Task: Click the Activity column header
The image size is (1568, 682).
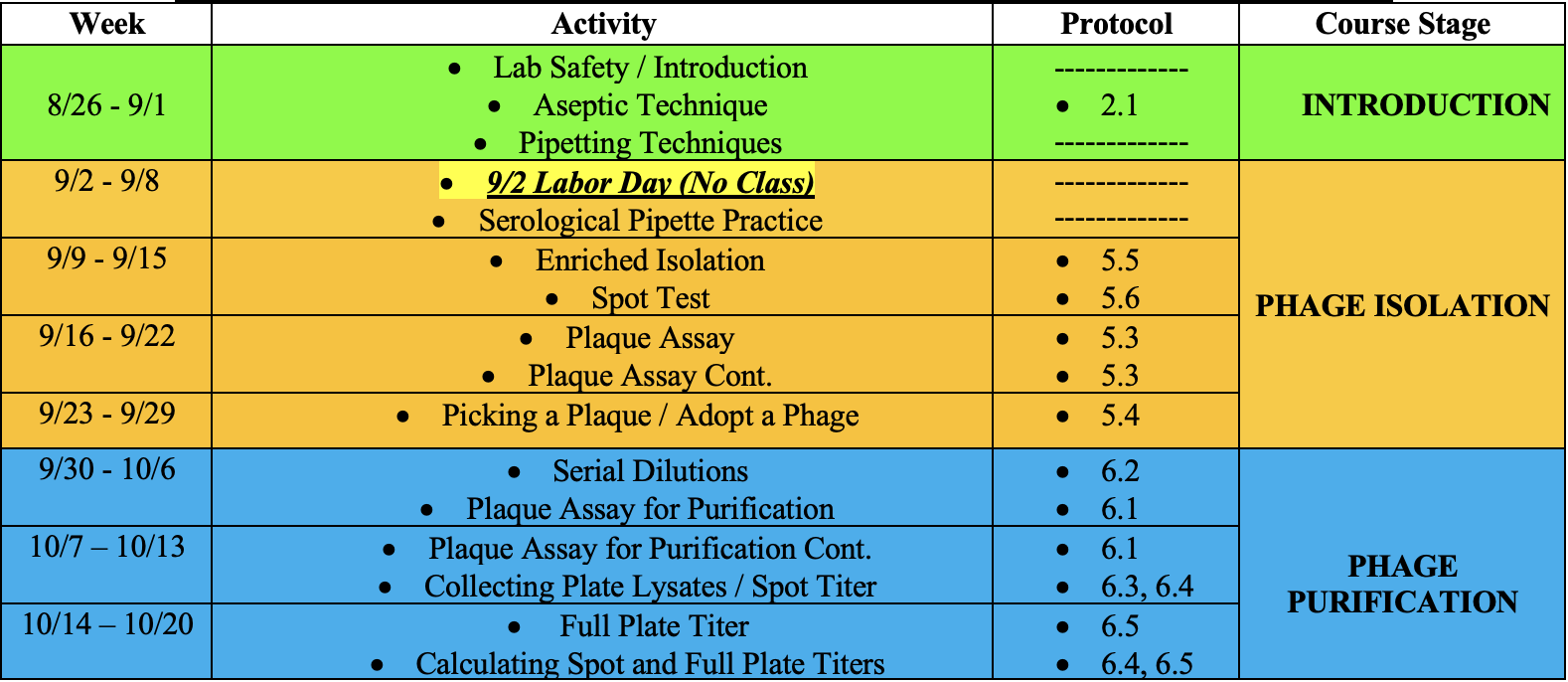Action: coord(602,23)
